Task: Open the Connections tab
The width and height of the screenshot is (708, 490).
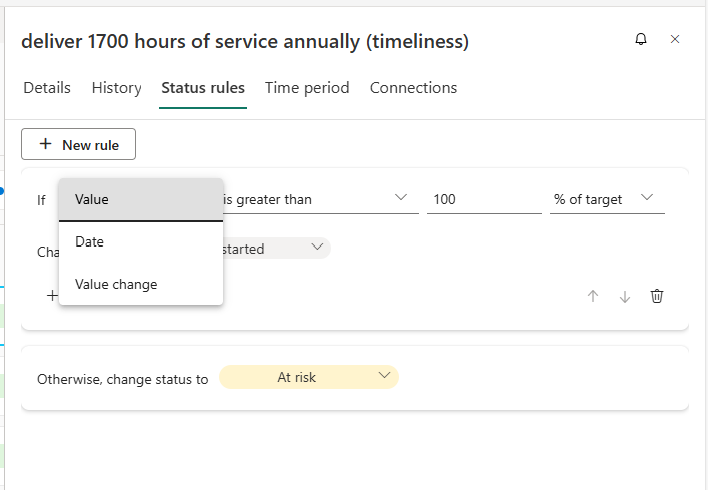Action: tap(413, 88)
